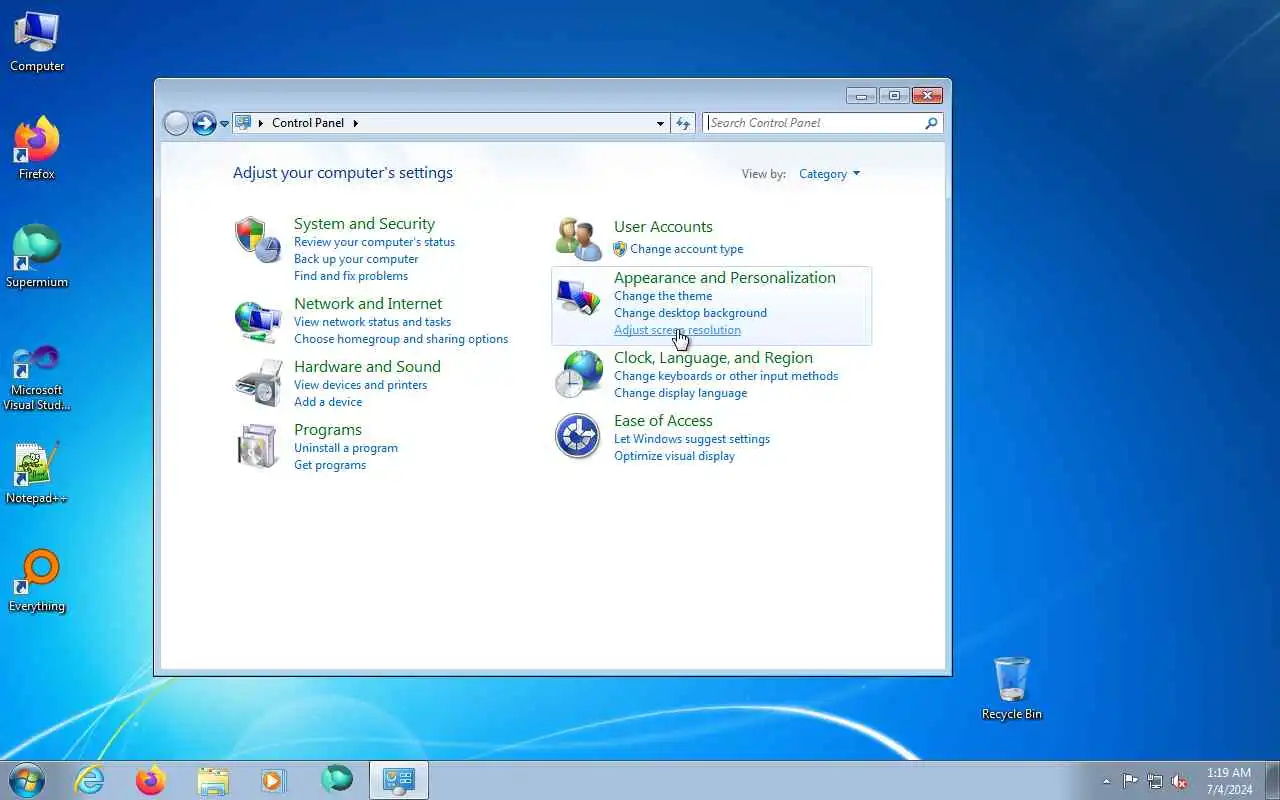This screenshot has height=800, width=1280.
Task: Click the greyed Back navigation button
Action: (176, 123)
